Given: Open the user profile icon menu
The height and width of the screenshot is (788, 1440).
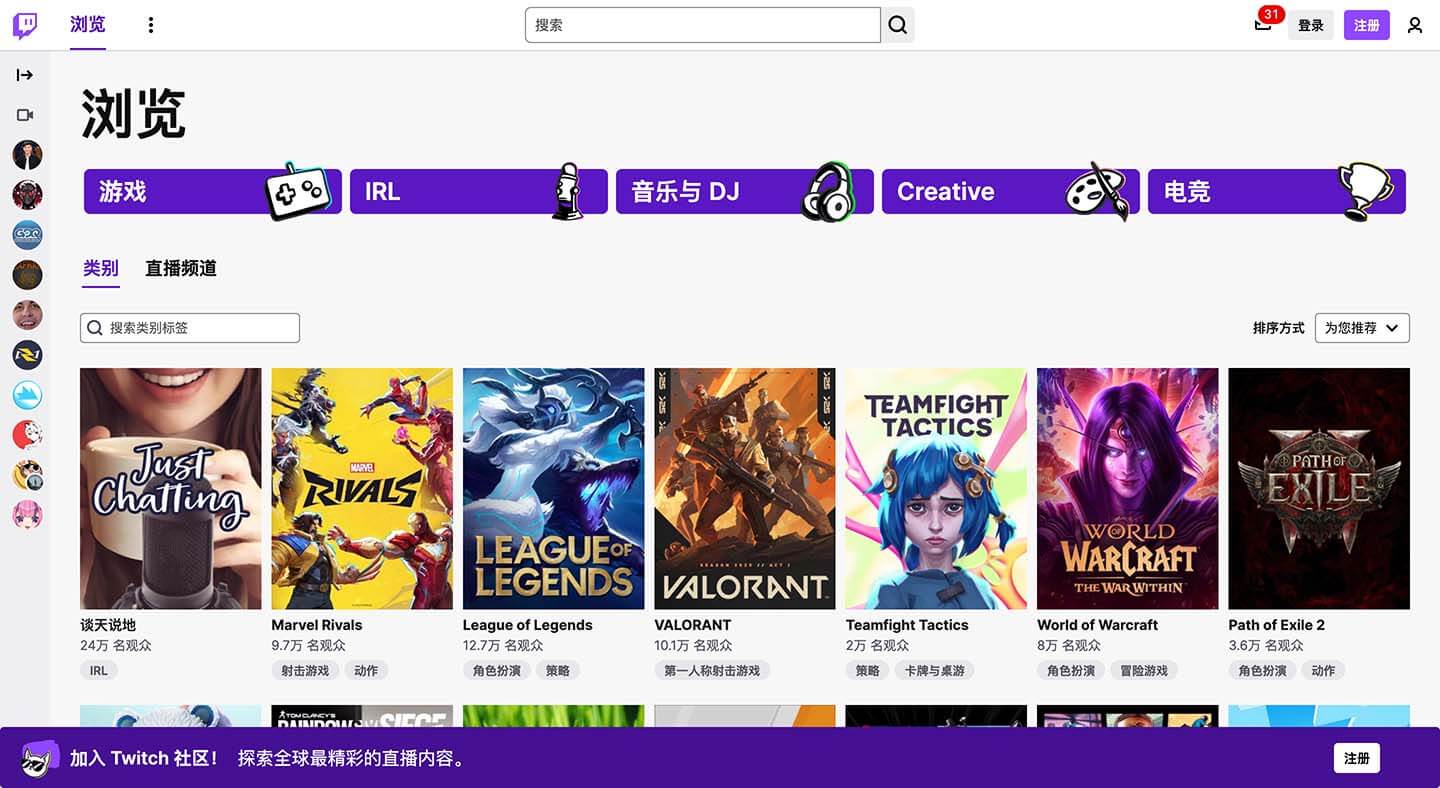Looking at the screenshot, I should (x=1414, y=25).
